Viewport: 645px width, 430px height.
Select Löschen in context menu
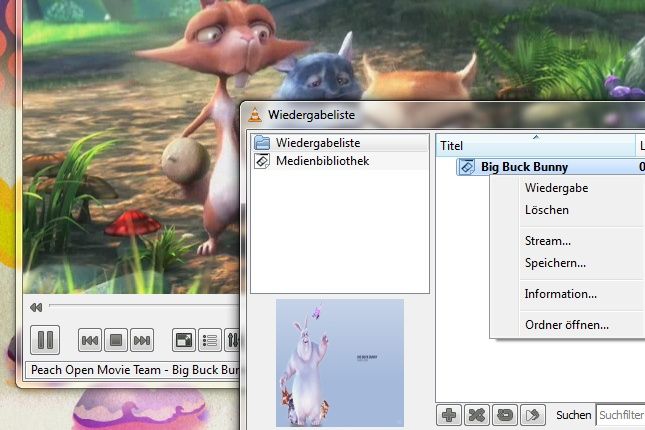coord(546,210)
